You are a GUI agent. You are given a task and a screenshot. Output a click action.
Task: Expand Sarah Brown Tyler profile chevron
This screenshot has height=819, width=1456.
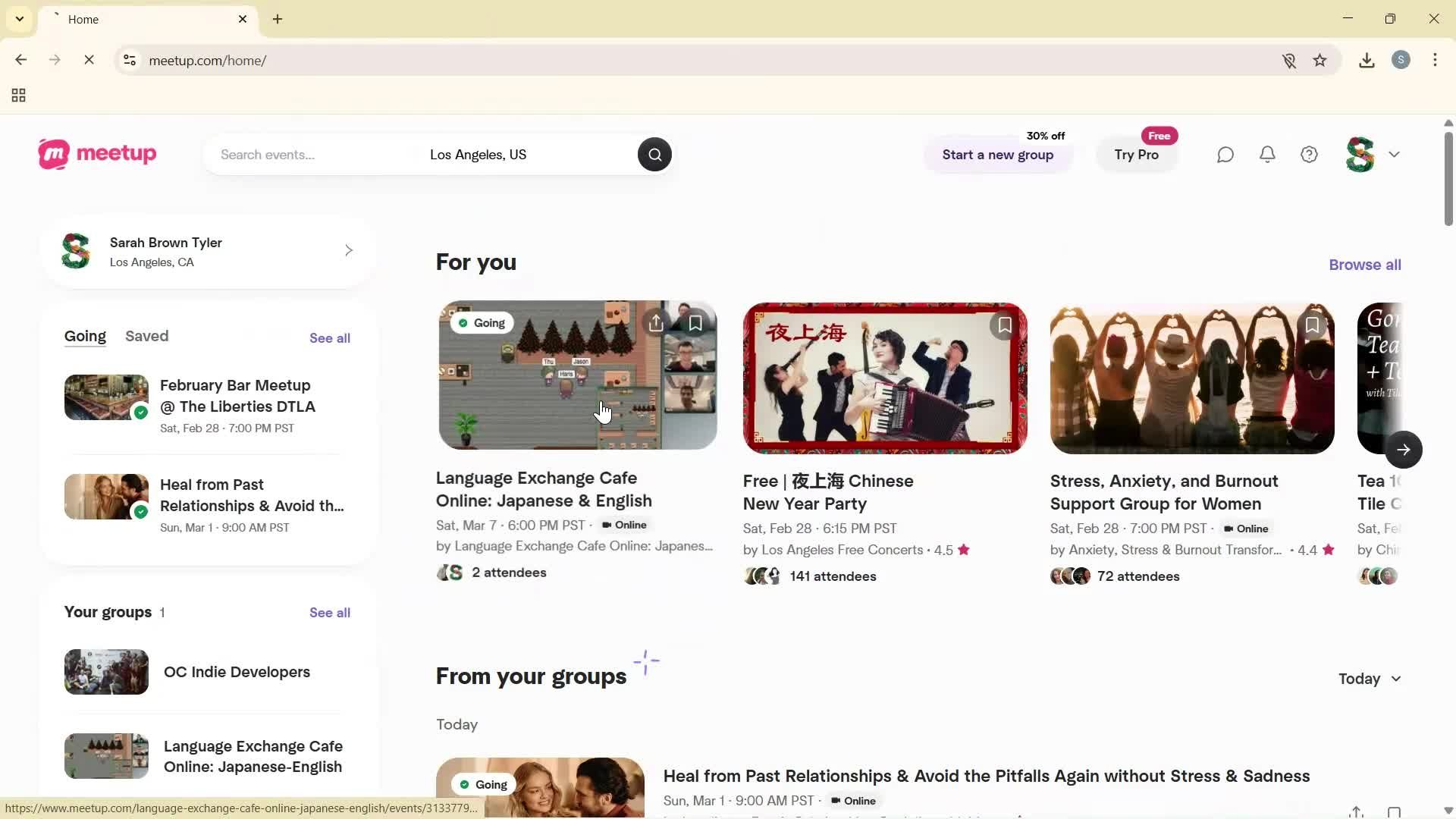click(x=348, y=250)
